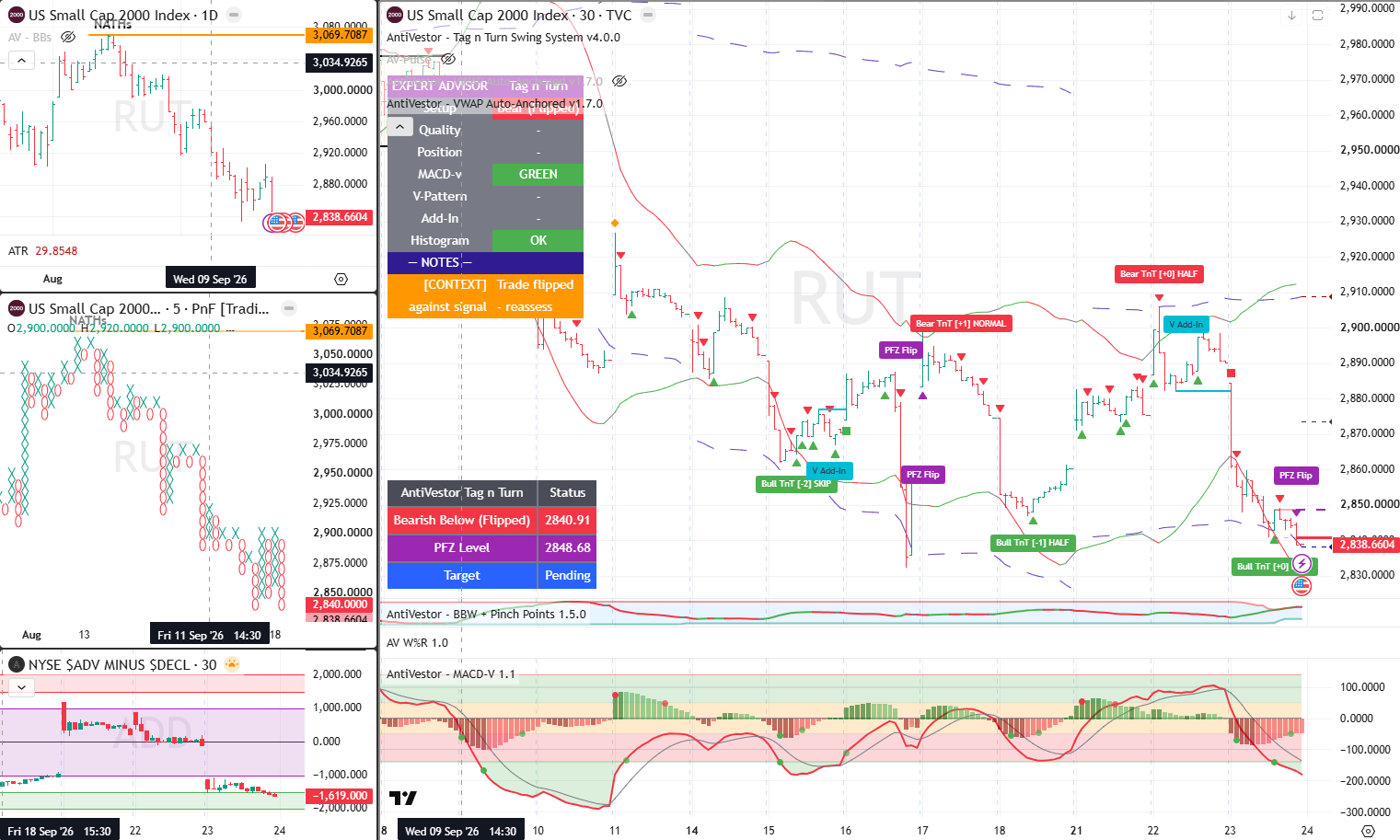The height and width of the screenshot is (840, 1400).
Task: Select the AntiVestor BBW + Pinch Points pane title
Action: coord(486,615)
